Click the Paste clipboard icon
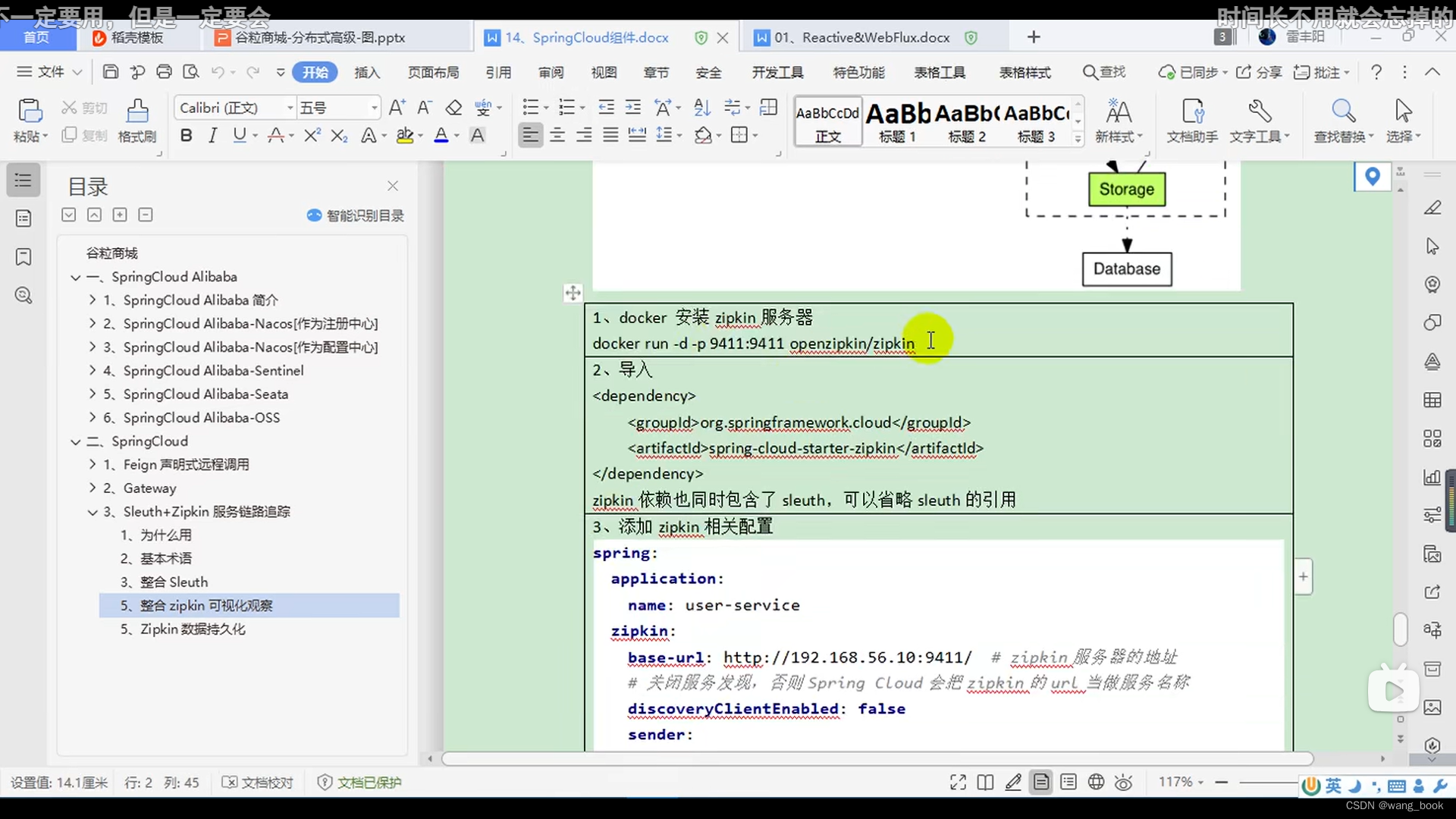Screen dimensions: 1456x819 coord(30,111)
